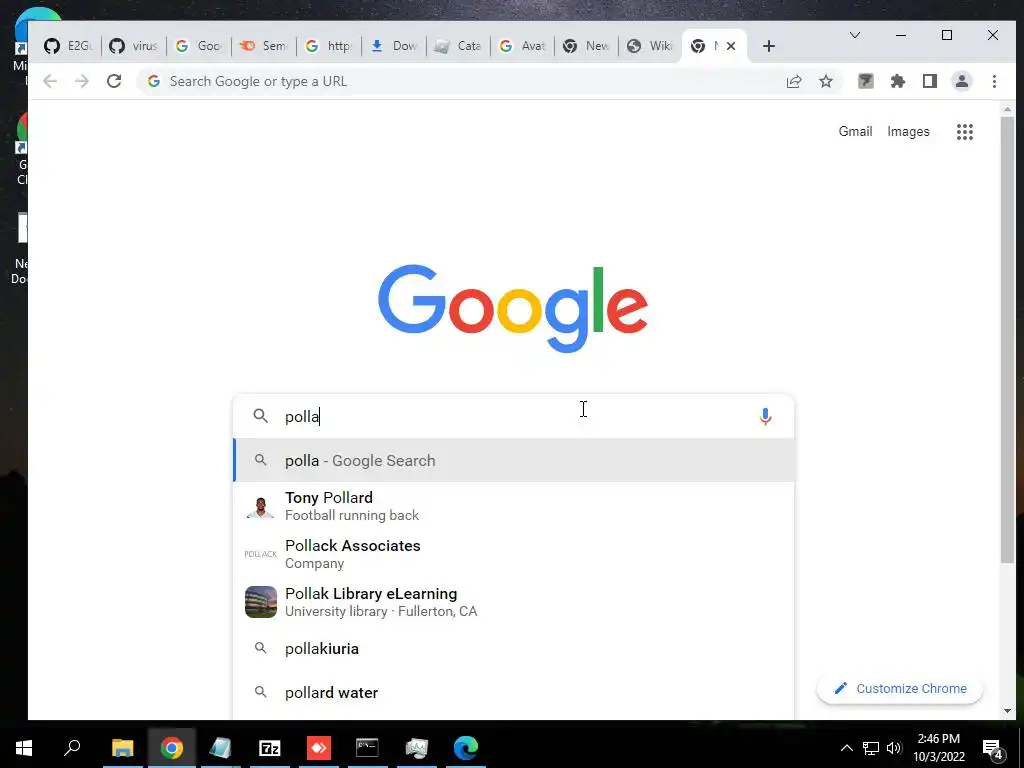Click the browser forward arrow
The image size is (1024, 768).
82,81
